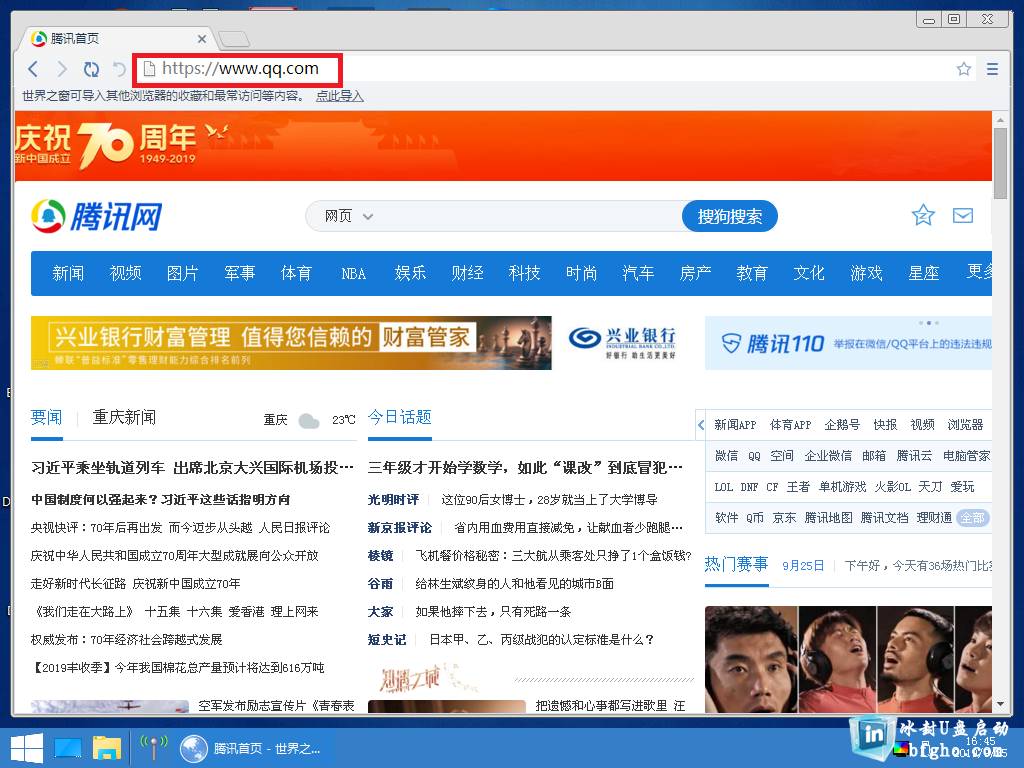Collapse the side panel with left chevron

pos(701,425)
